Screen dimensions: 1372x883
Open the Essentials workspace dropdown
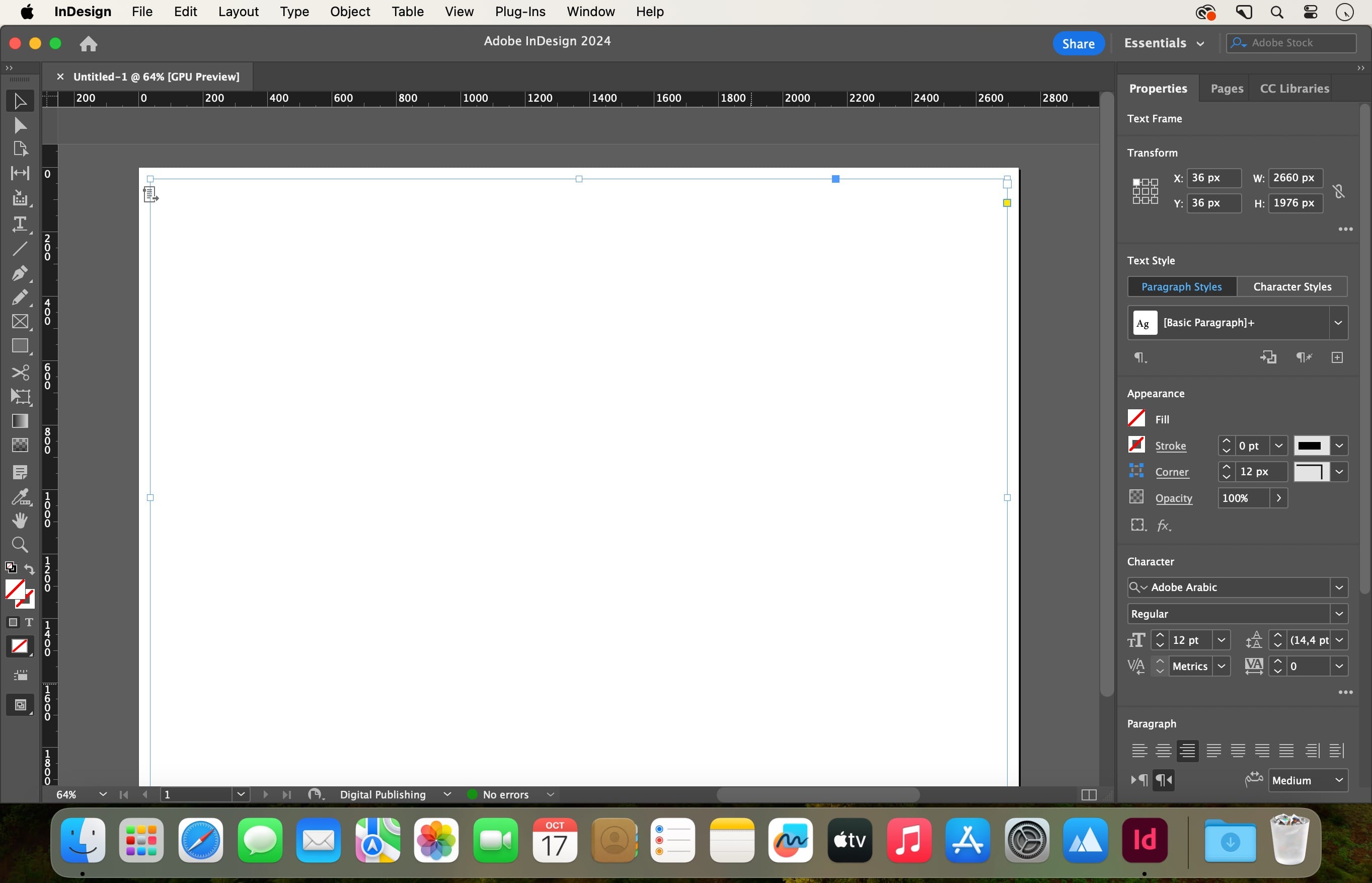1164,43
